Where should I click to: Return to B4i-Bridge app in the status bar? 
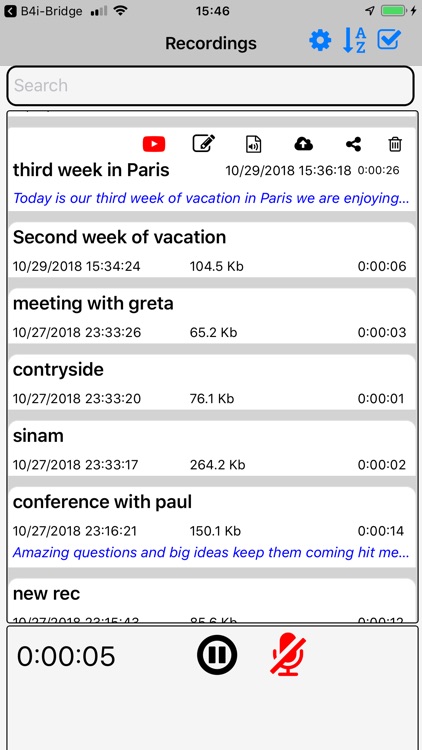click(43, 11)
